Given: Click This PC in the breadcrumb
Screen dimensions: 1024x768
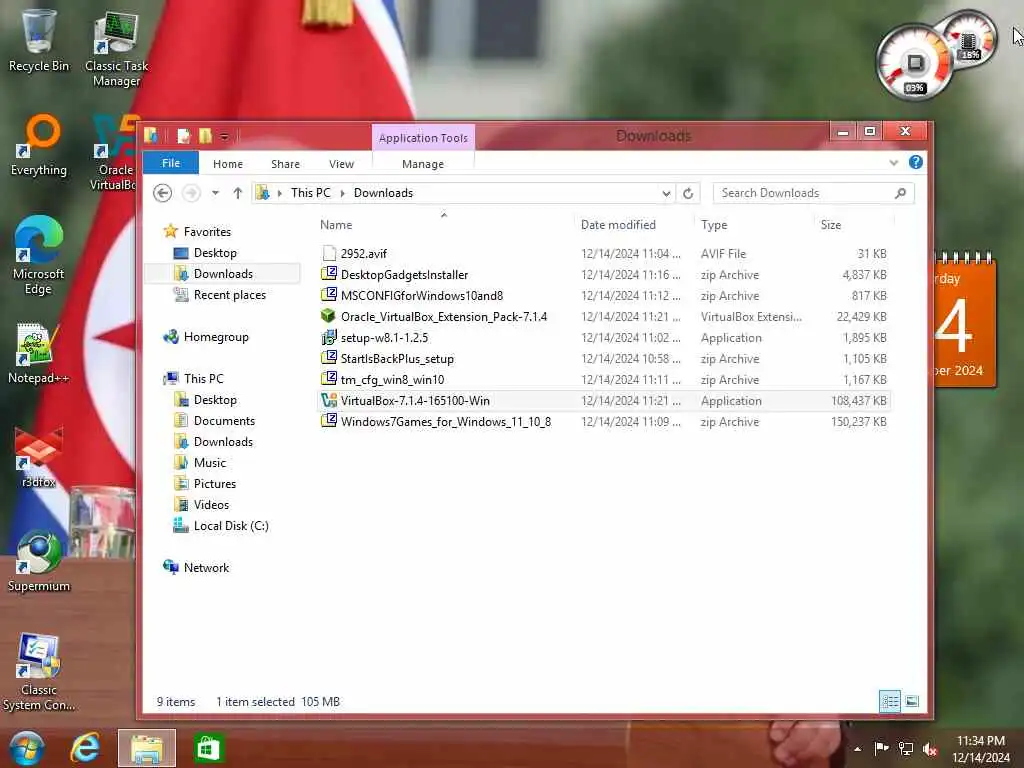Looking at the screenshot, I should coord(311,193).
